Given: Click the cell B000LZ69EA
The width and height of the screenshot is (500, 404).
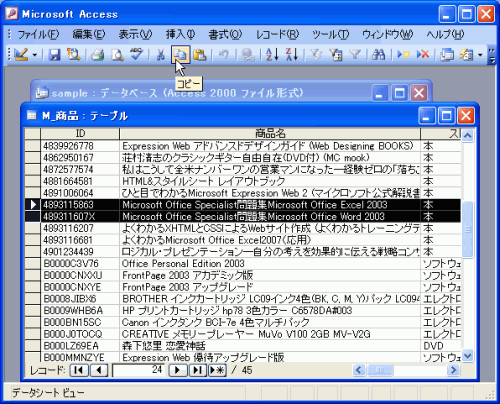Looking at the screenshot, I should click(80, 346).
